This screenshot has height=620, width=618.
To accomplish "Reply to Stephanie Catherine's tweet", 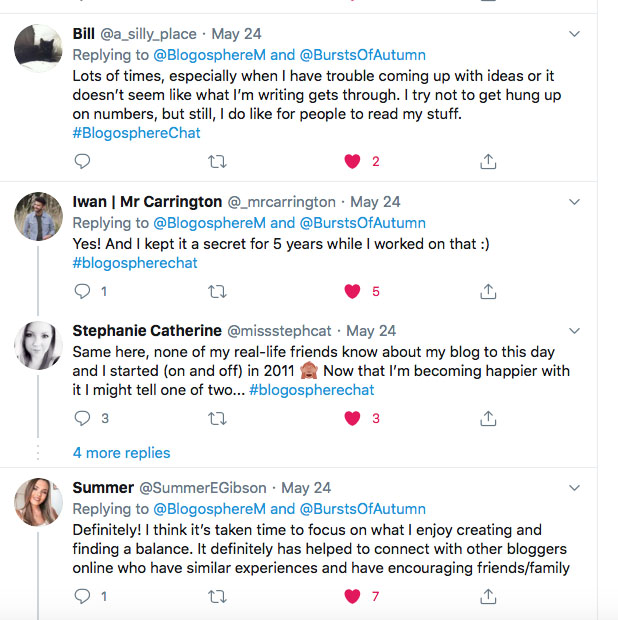I will point(82,418).
